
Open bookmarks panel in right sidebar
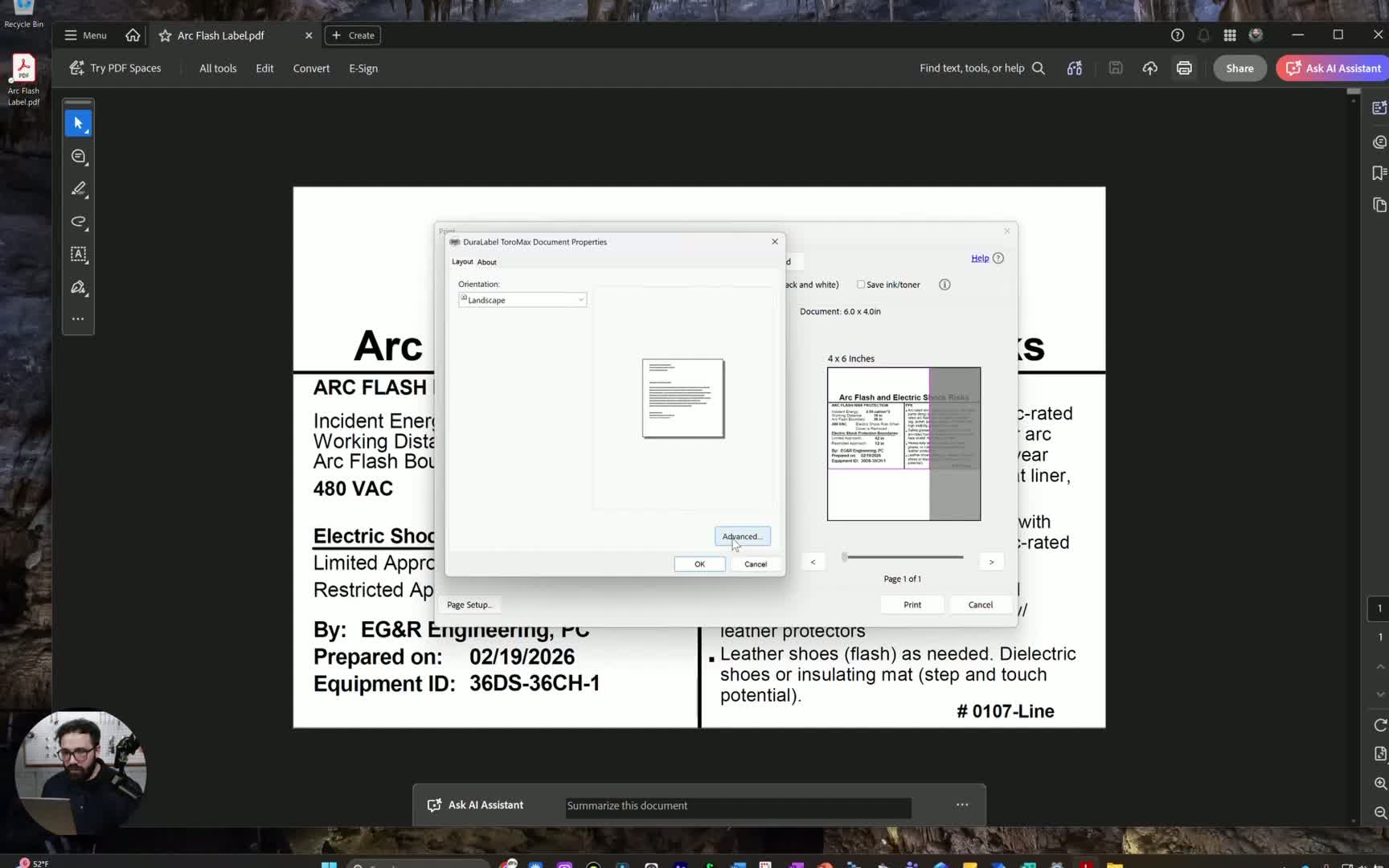[x=1379, y=173]
